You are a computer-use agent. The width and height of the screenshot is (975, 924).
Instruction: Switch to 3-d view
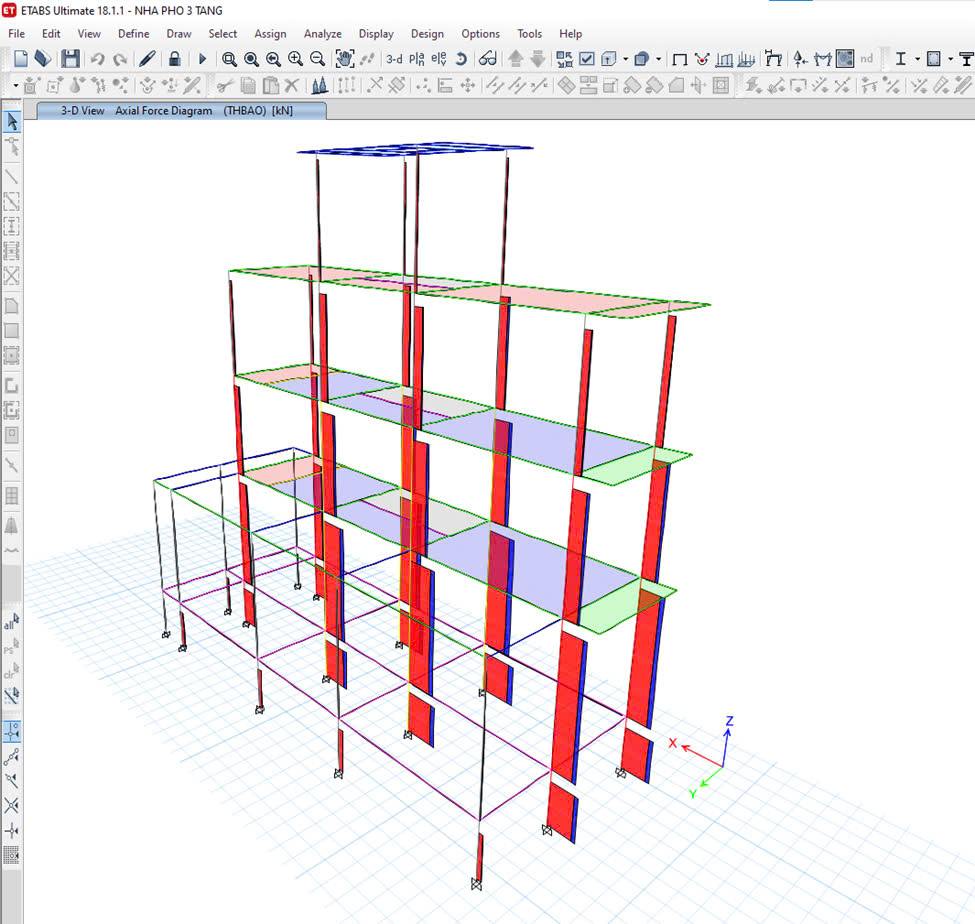(394, 59)
